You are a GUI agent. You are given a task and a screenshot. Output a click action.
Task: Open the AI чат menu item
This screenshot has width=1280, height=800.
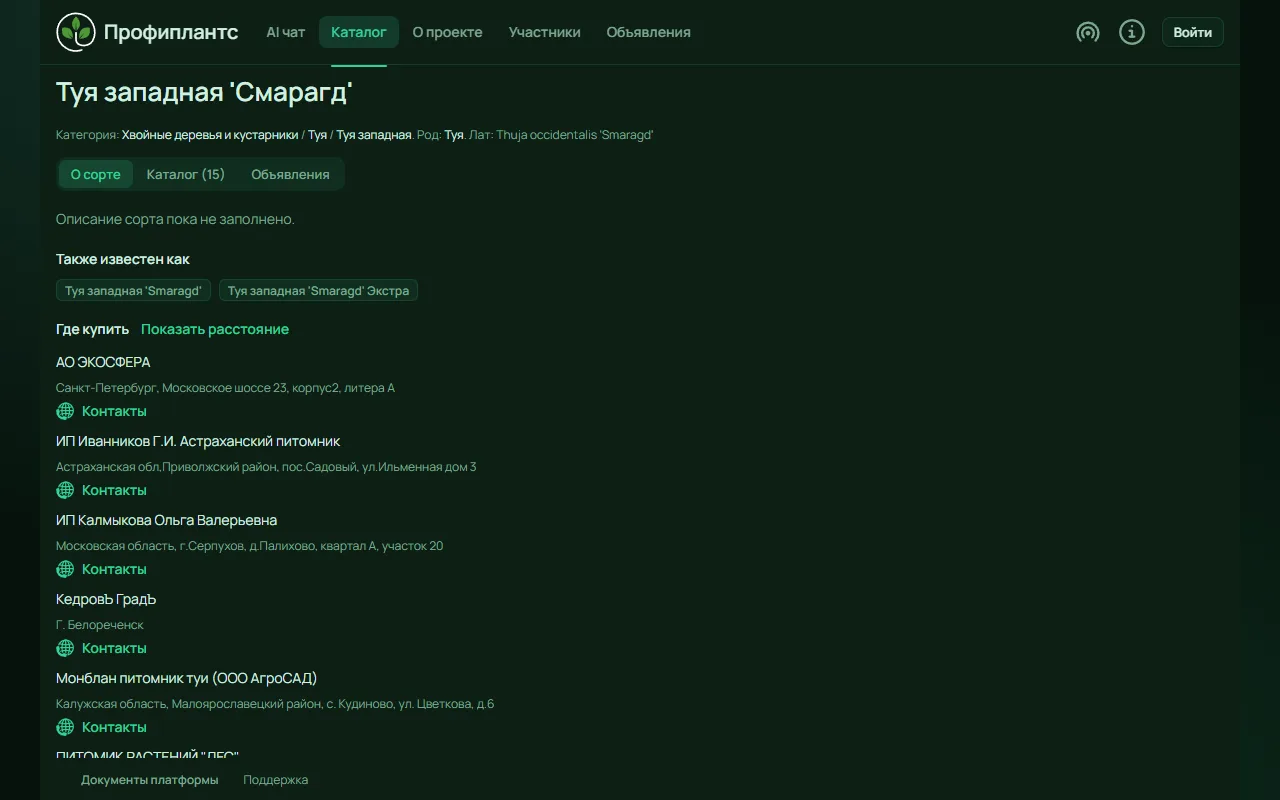[286, 32]
